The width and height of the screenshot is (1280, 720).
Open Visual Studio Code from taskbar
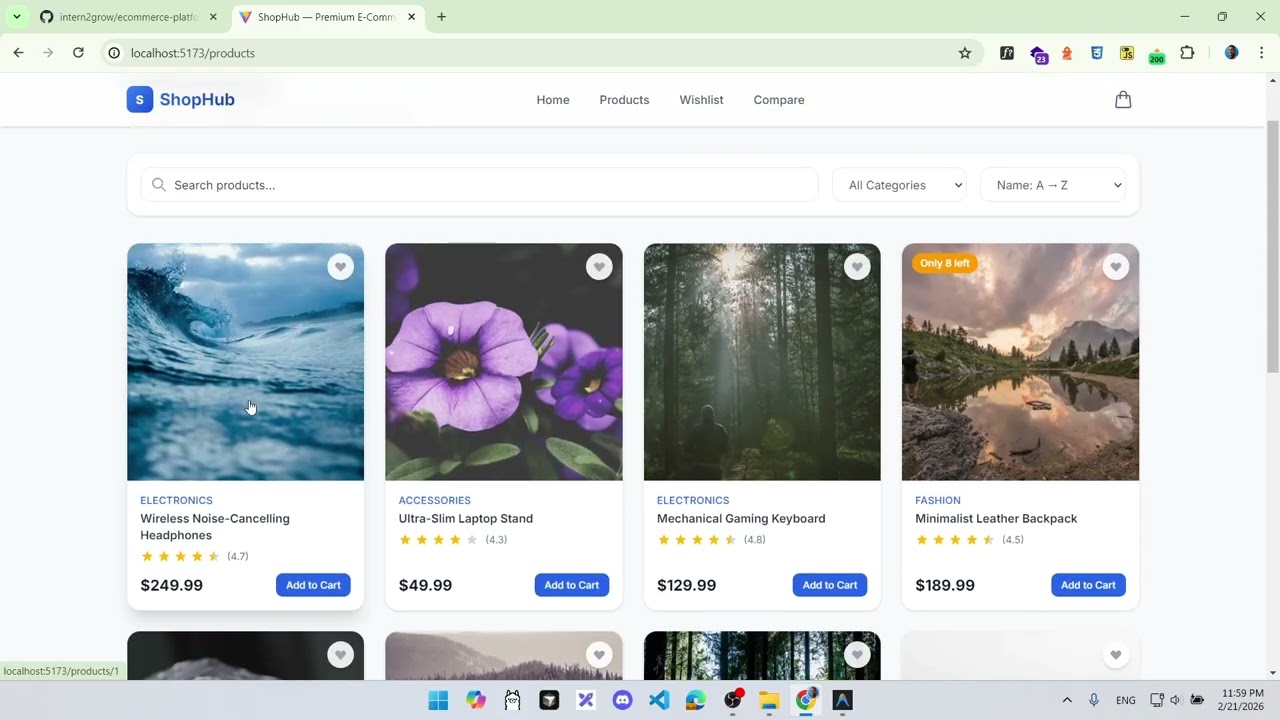(659, 701)
